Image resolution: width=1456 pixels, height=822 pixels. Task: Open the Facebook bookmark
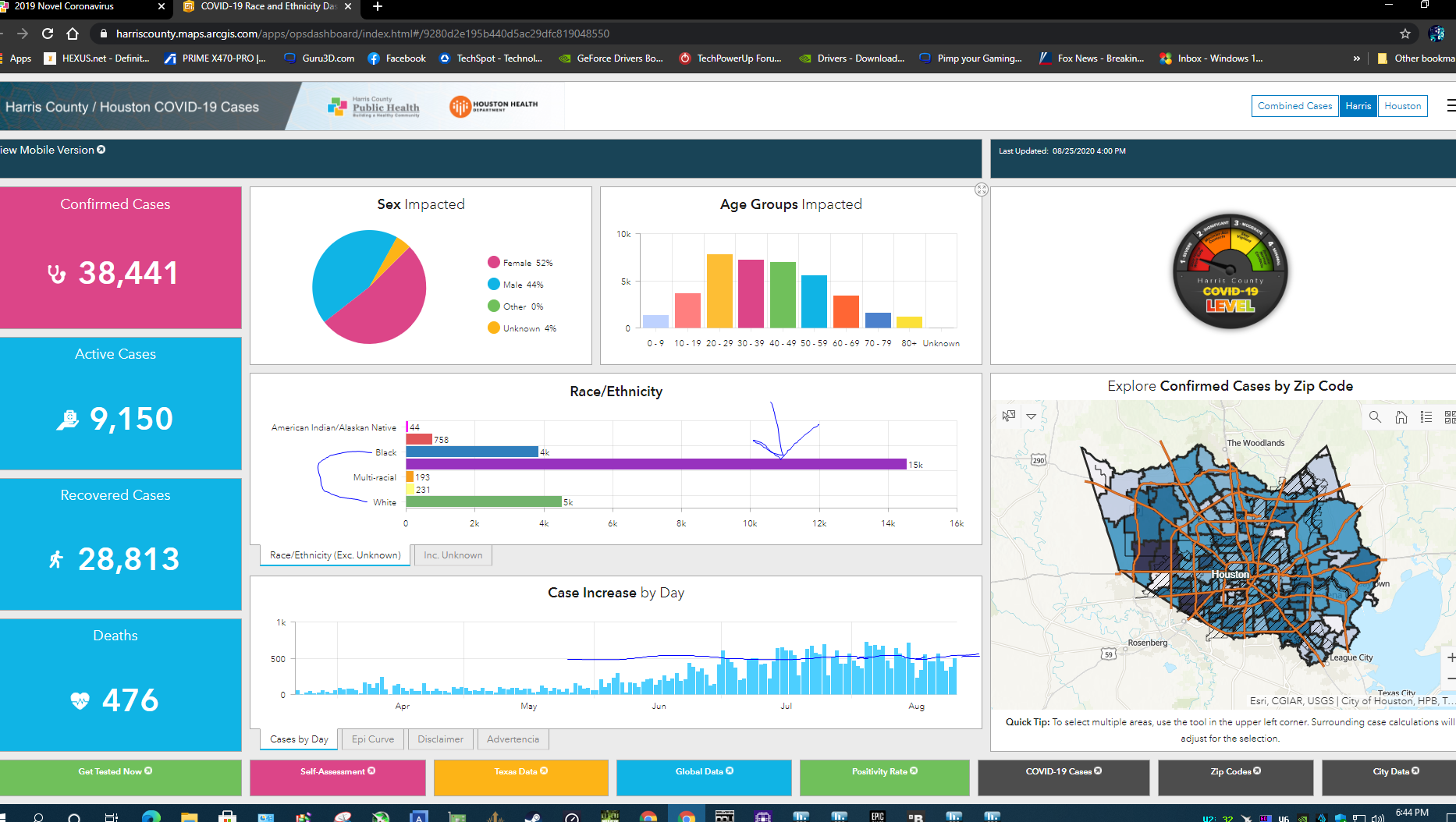396,58
